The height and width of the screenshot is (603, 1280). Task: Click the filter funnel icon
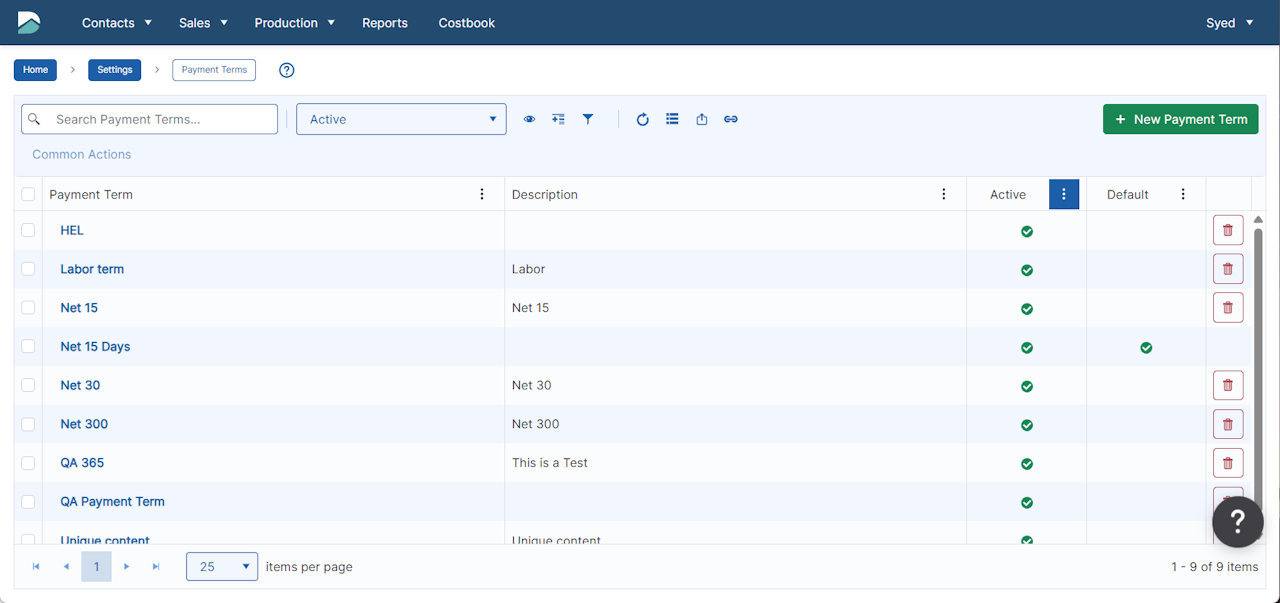pyautogui.click(x=588, y=119)
